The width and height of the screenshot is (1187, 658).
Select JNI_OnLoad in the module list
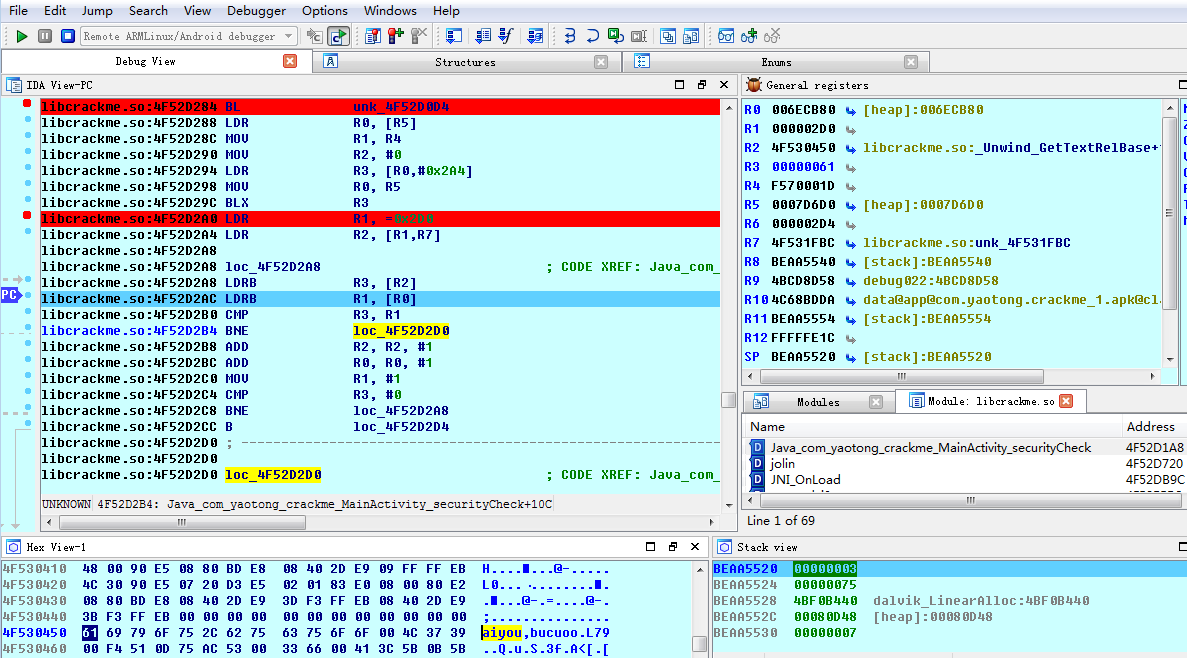tap(805, 479)
